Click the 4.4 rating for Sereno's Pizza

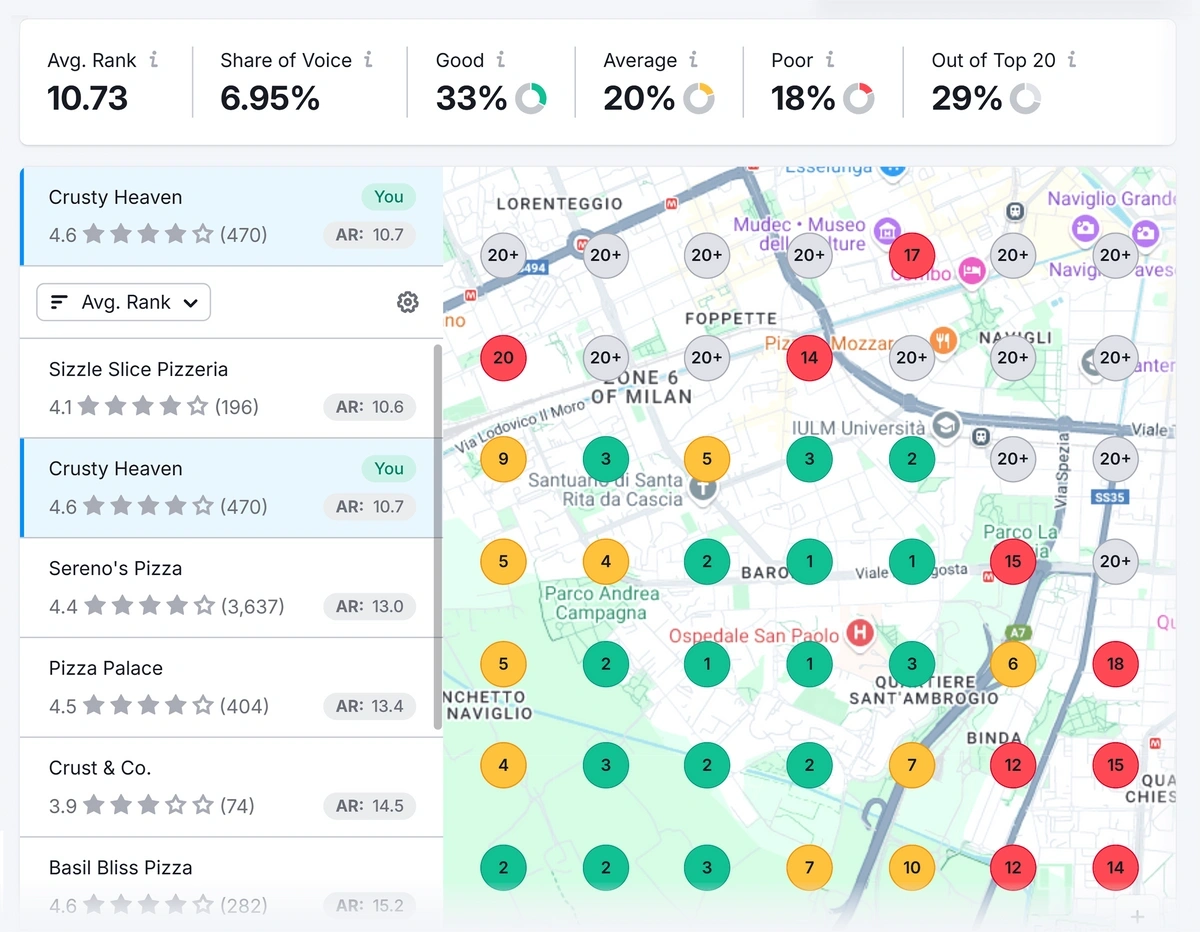(x=63, y=606)
